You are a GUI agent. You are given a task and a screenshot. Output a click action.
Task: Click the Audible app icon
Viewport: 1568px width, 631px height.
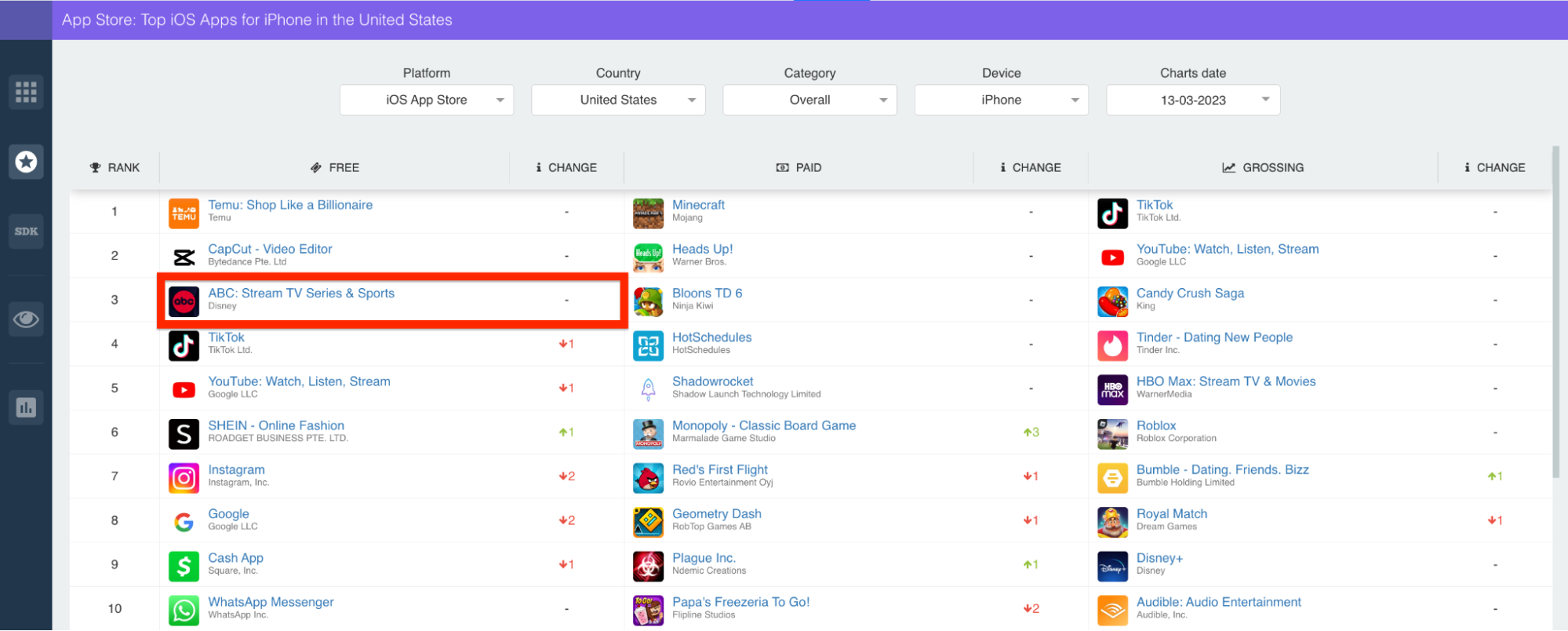[1112, 610]
